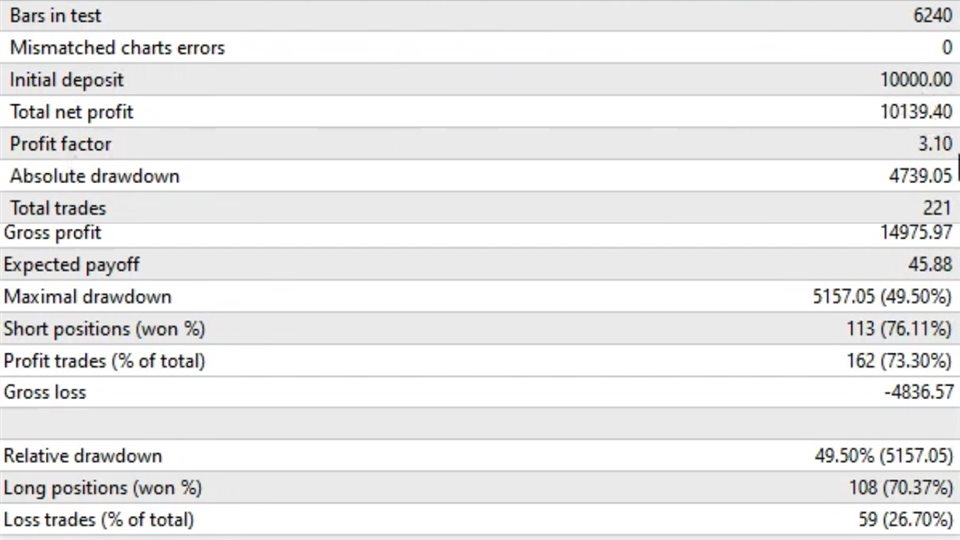Select the value 113 (76.11%)
960x540 pixels.
(899, 329)
